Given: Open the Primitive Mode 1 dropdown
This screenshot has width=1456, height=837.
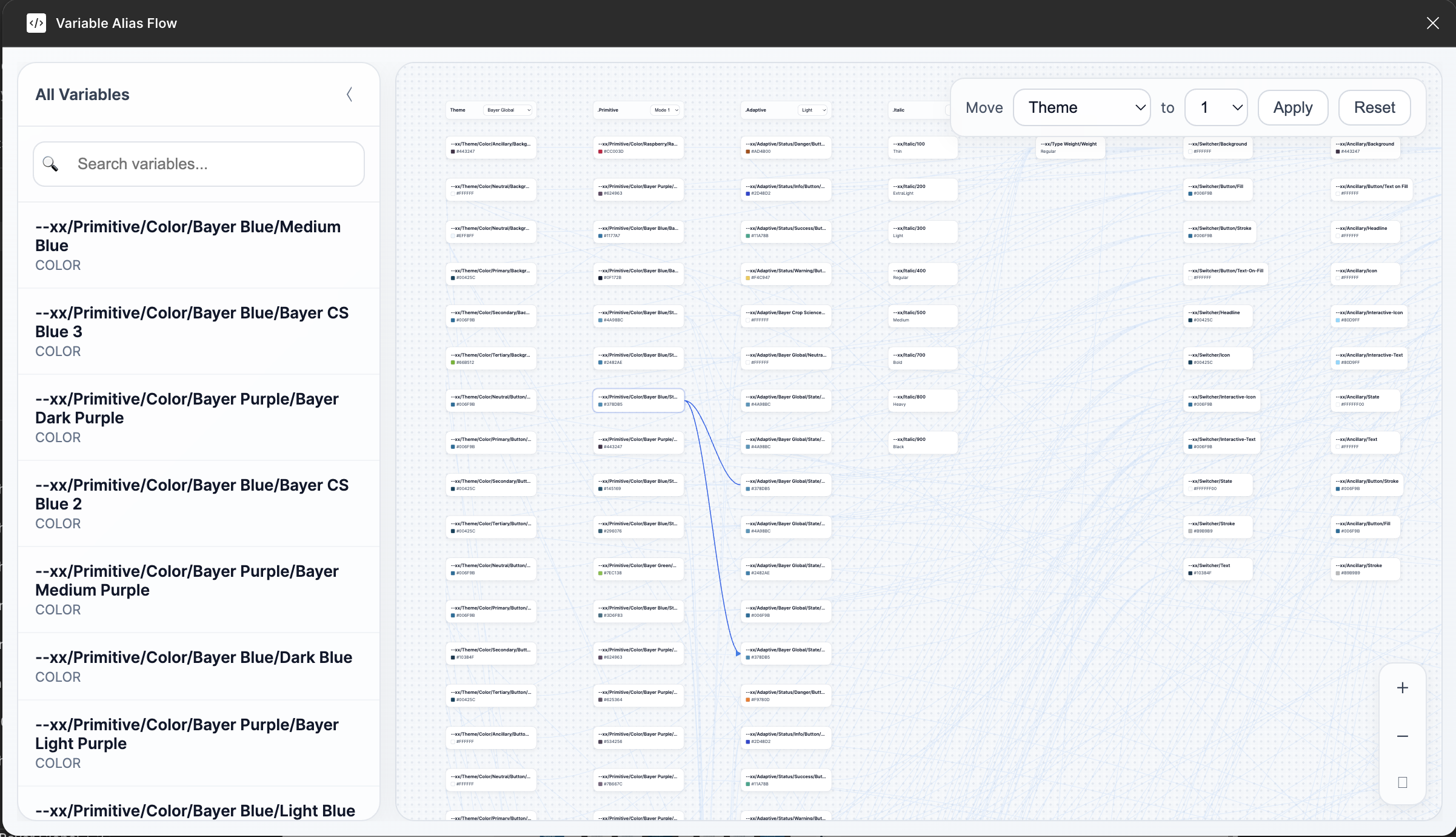Looking at the screenshot, I should point(666,110).
